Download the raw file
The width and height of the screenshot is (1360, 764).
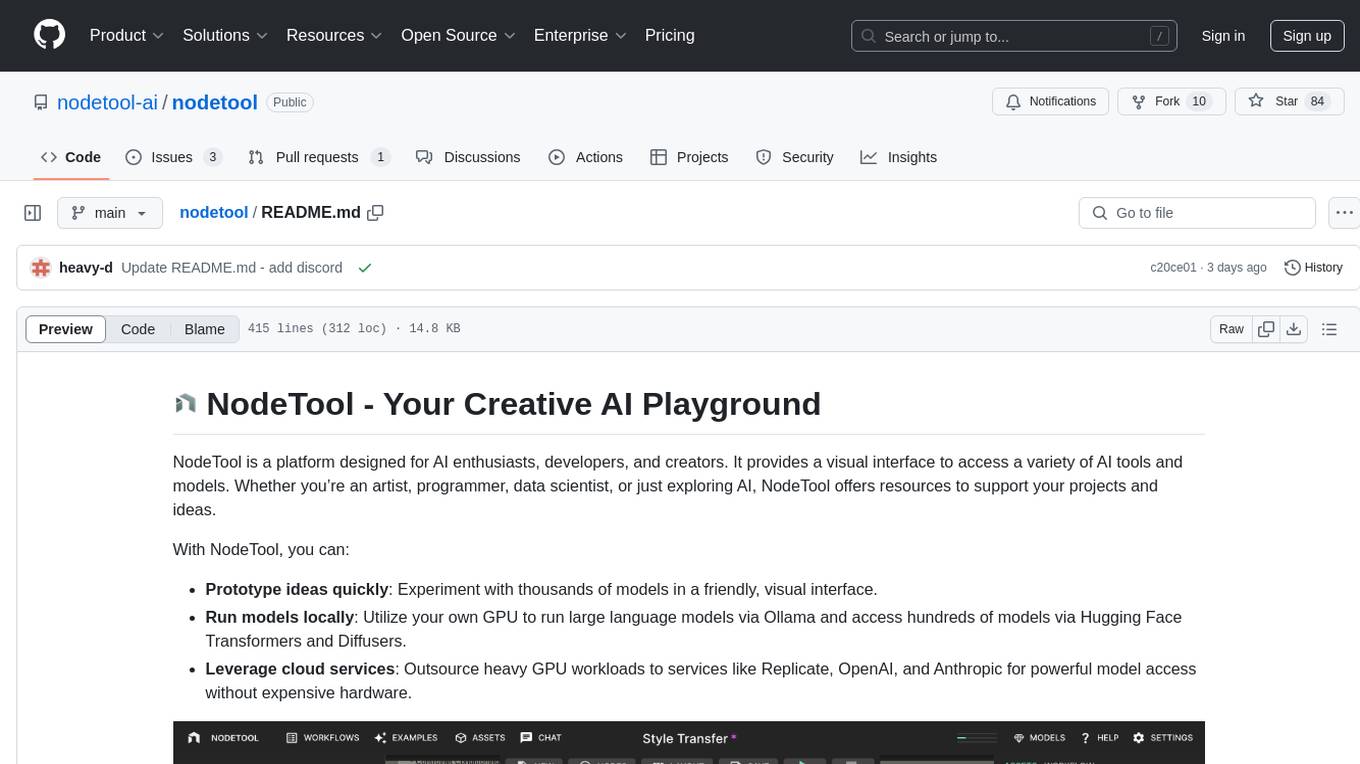(1294, 329)
